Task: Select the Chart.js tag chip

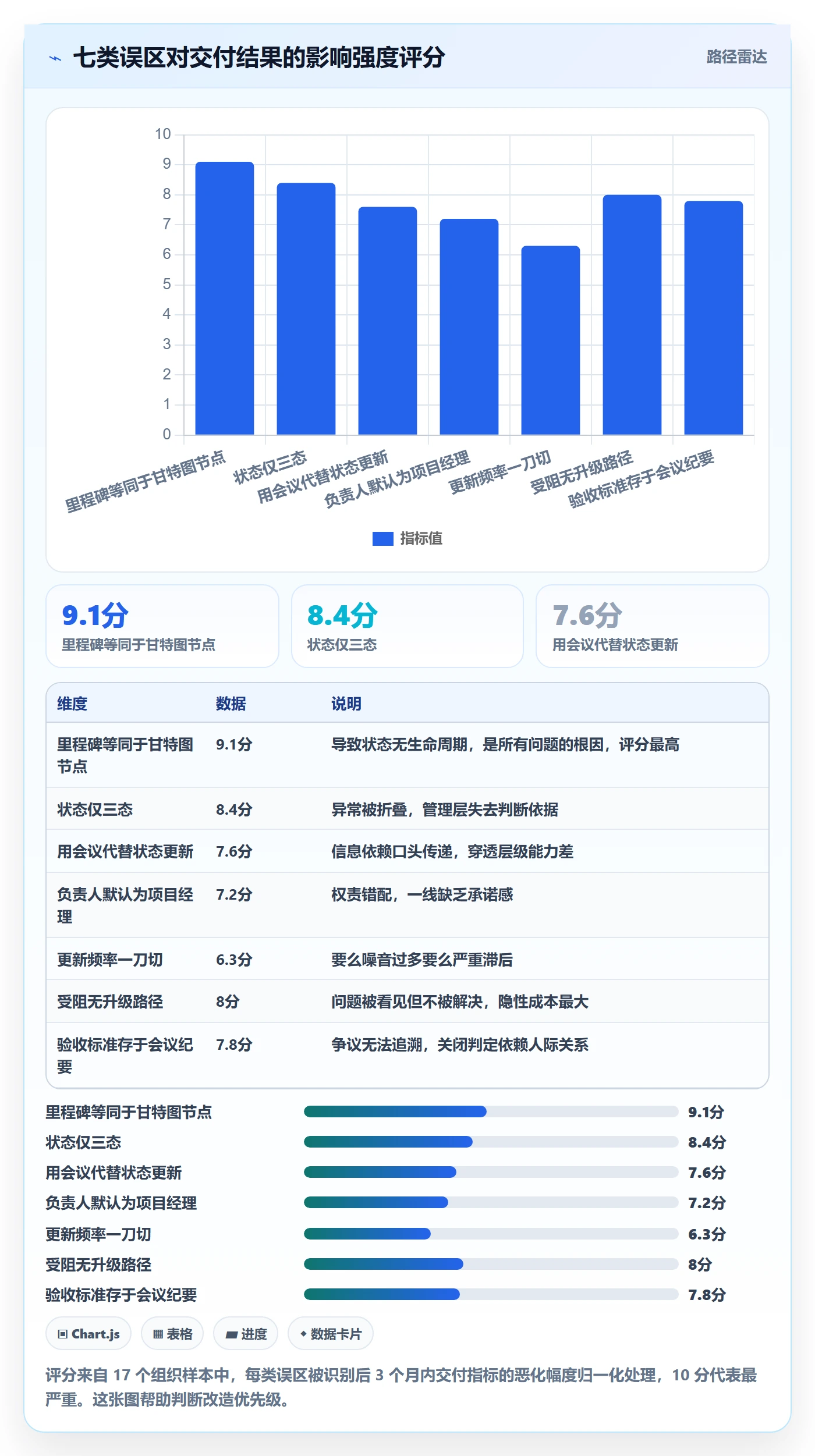Action: point(88,1333)
